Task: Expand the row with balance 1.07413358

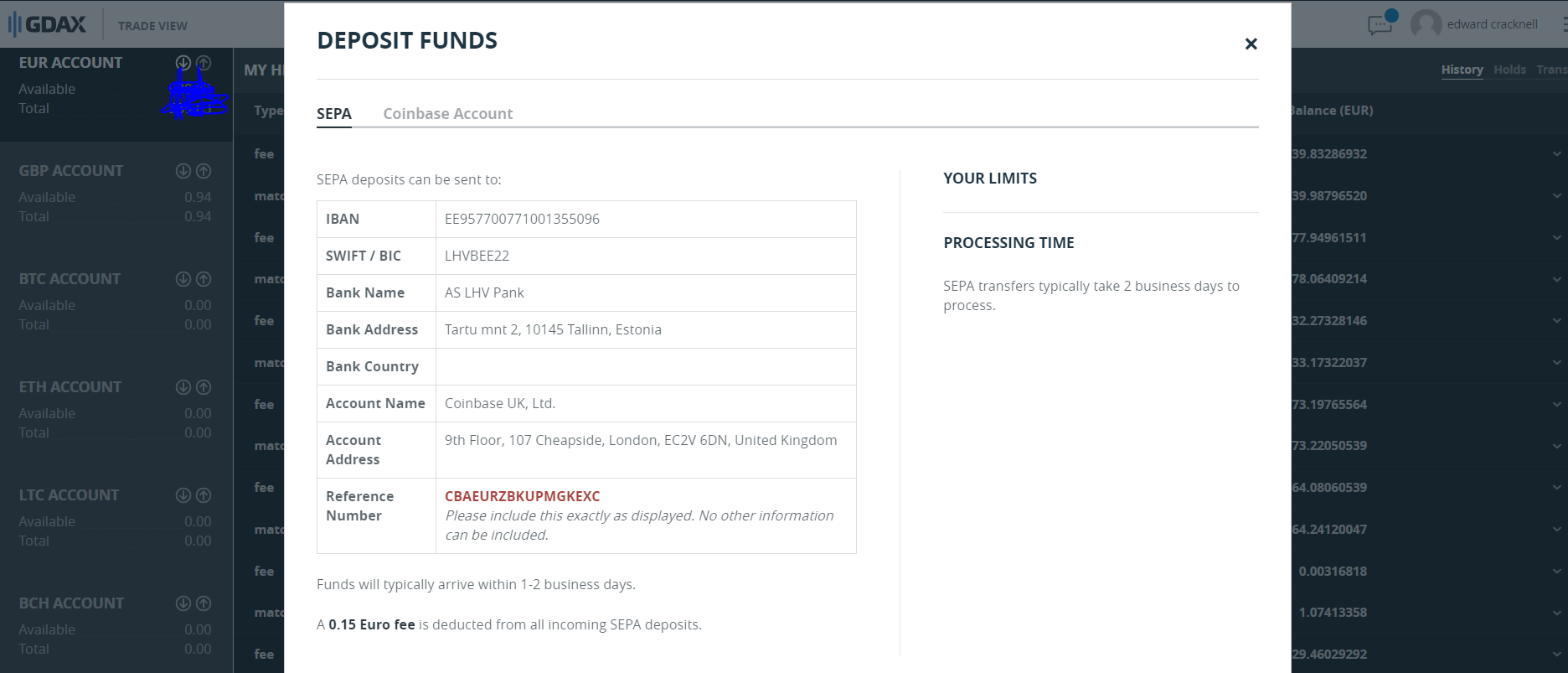Action: coord(1555,613)
